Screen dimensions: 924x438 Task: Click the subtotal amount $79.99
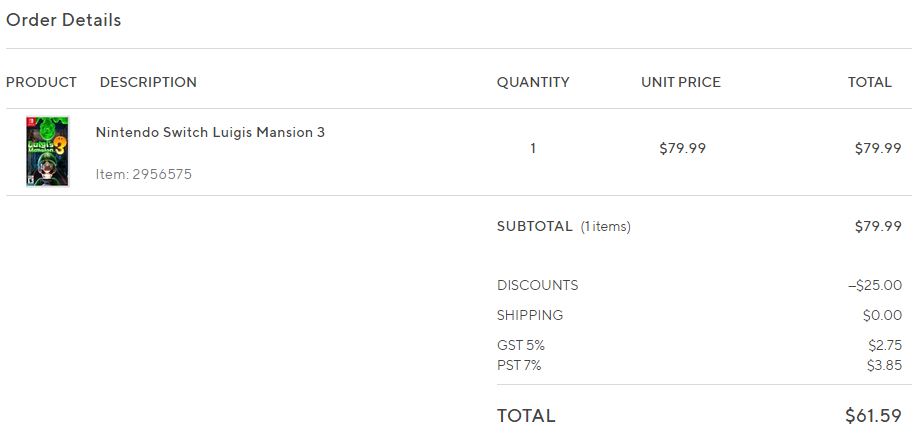(877, 226)
